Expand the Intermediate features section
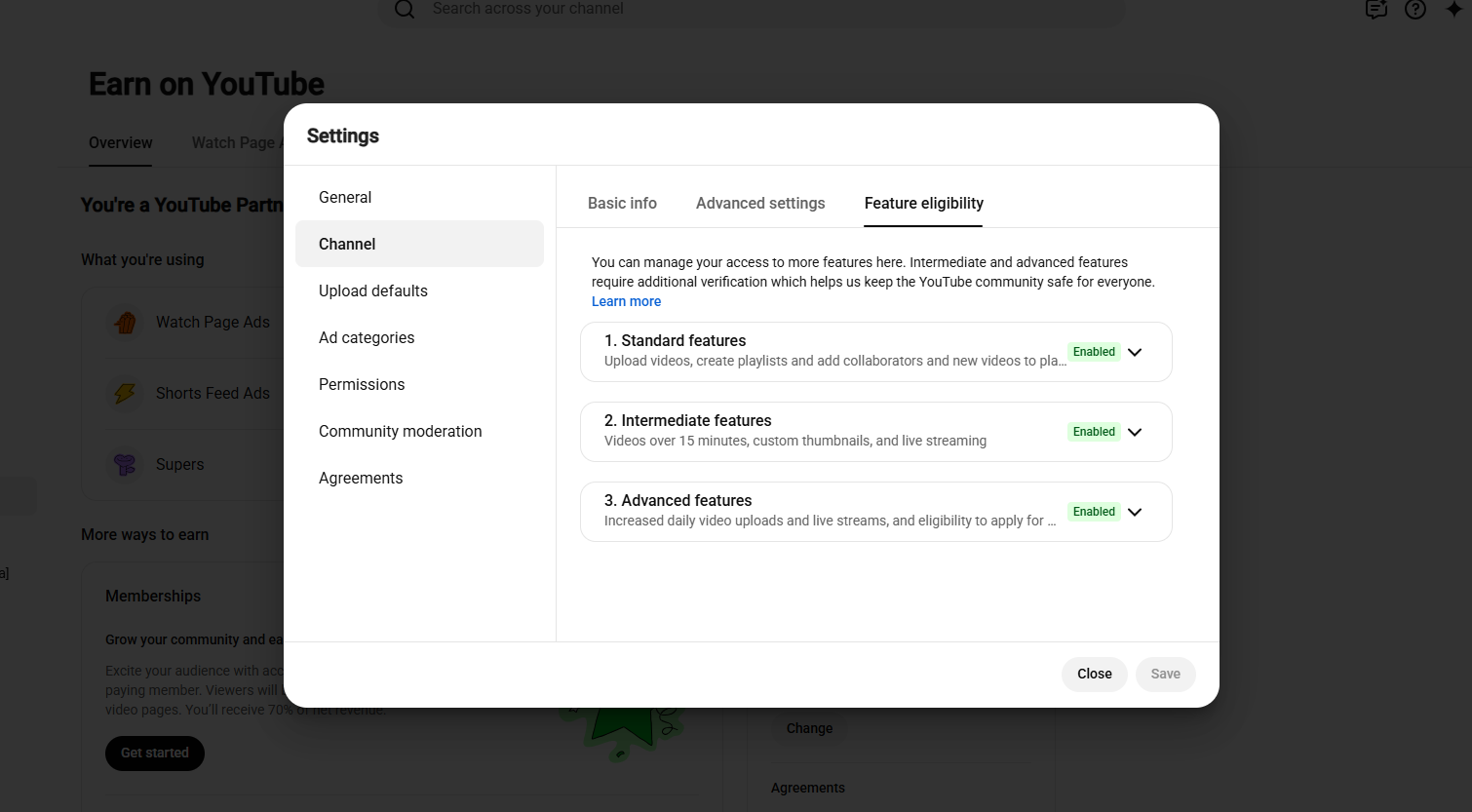 point(1135,432)
